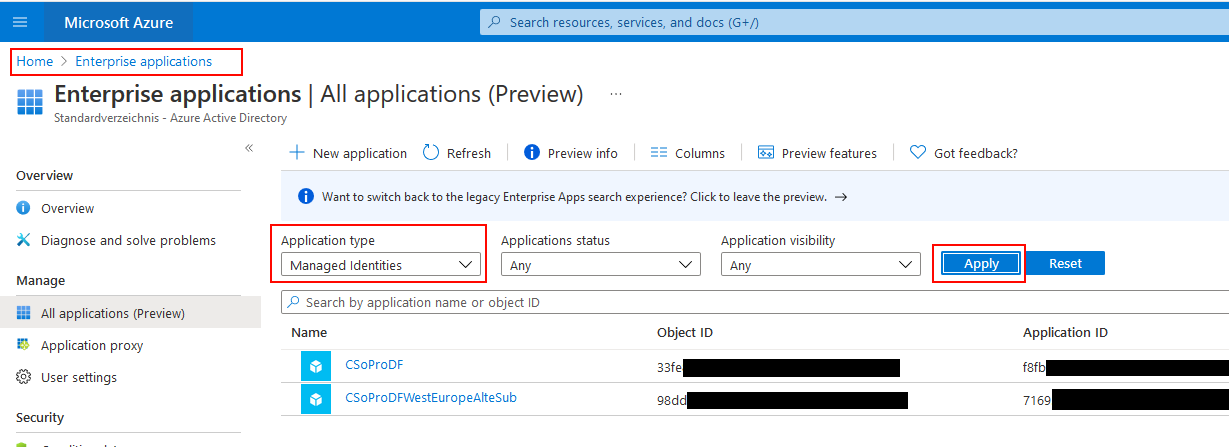Click the Microsoft Azure brand title
The width and height of the screenshot is (1229, 447).
(118, 22)
